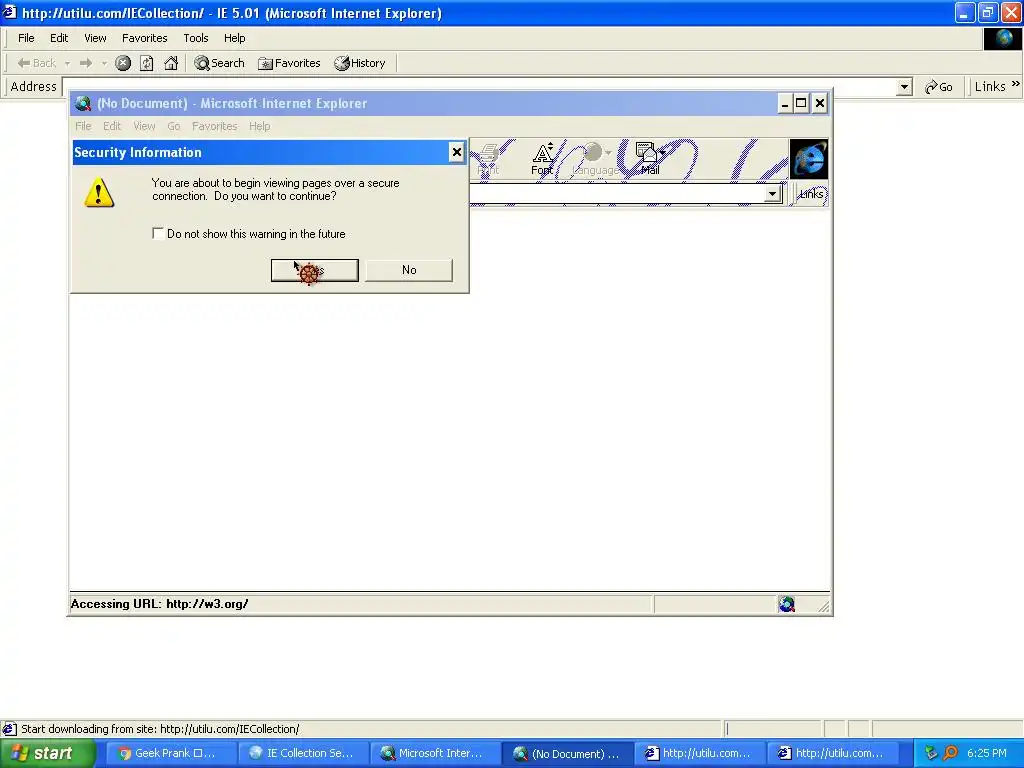Click the Yes button in Security Information dialog
Screen dimensions: 1024x768
(314, 270)
